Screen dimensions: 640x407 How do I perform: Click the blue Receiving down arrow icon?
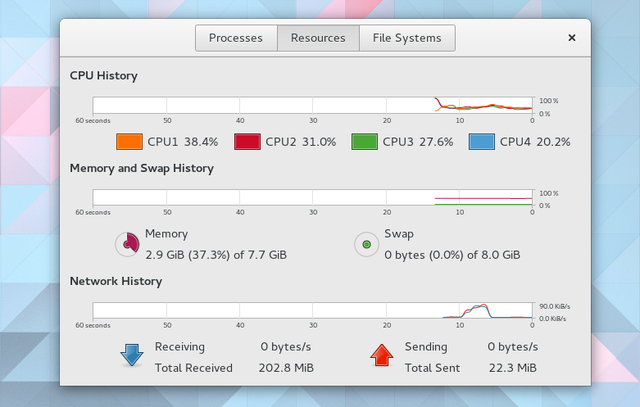(x=132, y=355)
